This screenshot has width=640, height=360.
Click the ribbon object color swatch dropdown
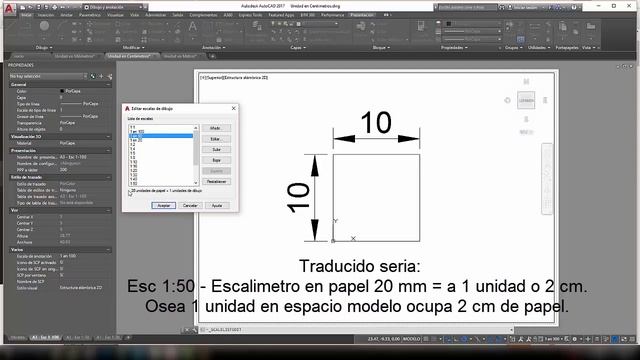click(473, 24)
